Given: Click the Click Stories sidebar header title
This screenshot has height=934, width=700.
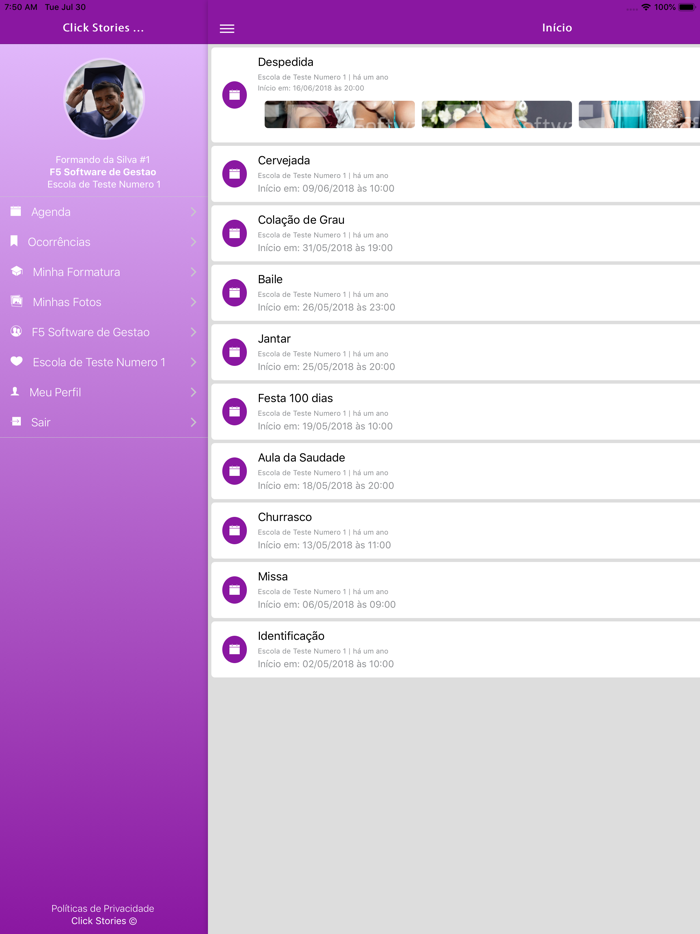Looking at the screenshot, I should (103, 27).
